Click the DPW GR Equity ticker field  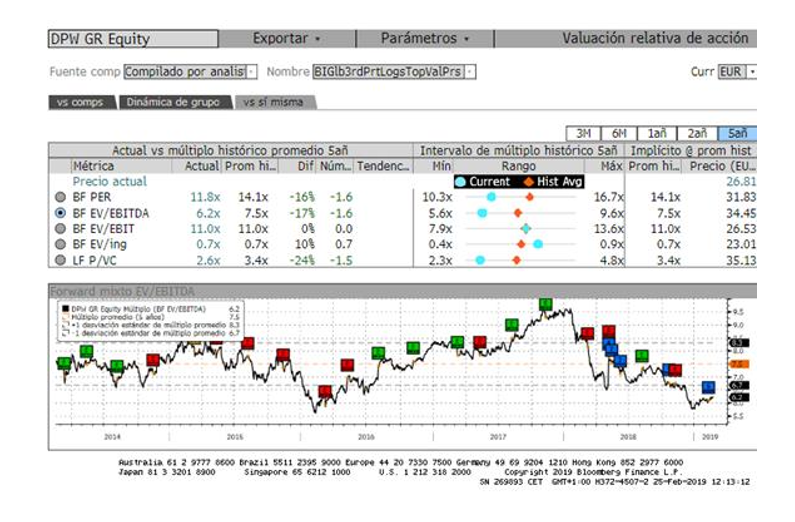pyautogui.click(x=133, y=39)
